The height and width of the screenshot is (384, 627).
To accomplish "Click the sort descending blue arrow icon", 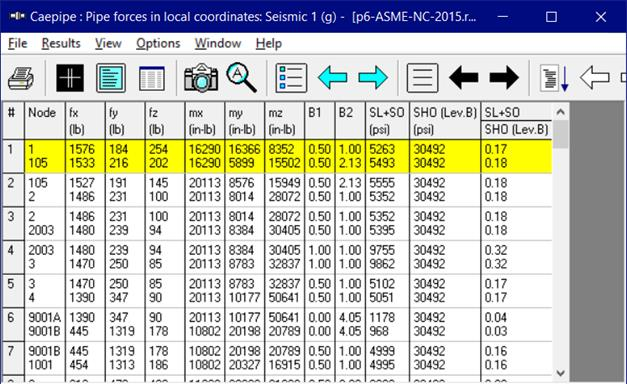I will [554, 78].
